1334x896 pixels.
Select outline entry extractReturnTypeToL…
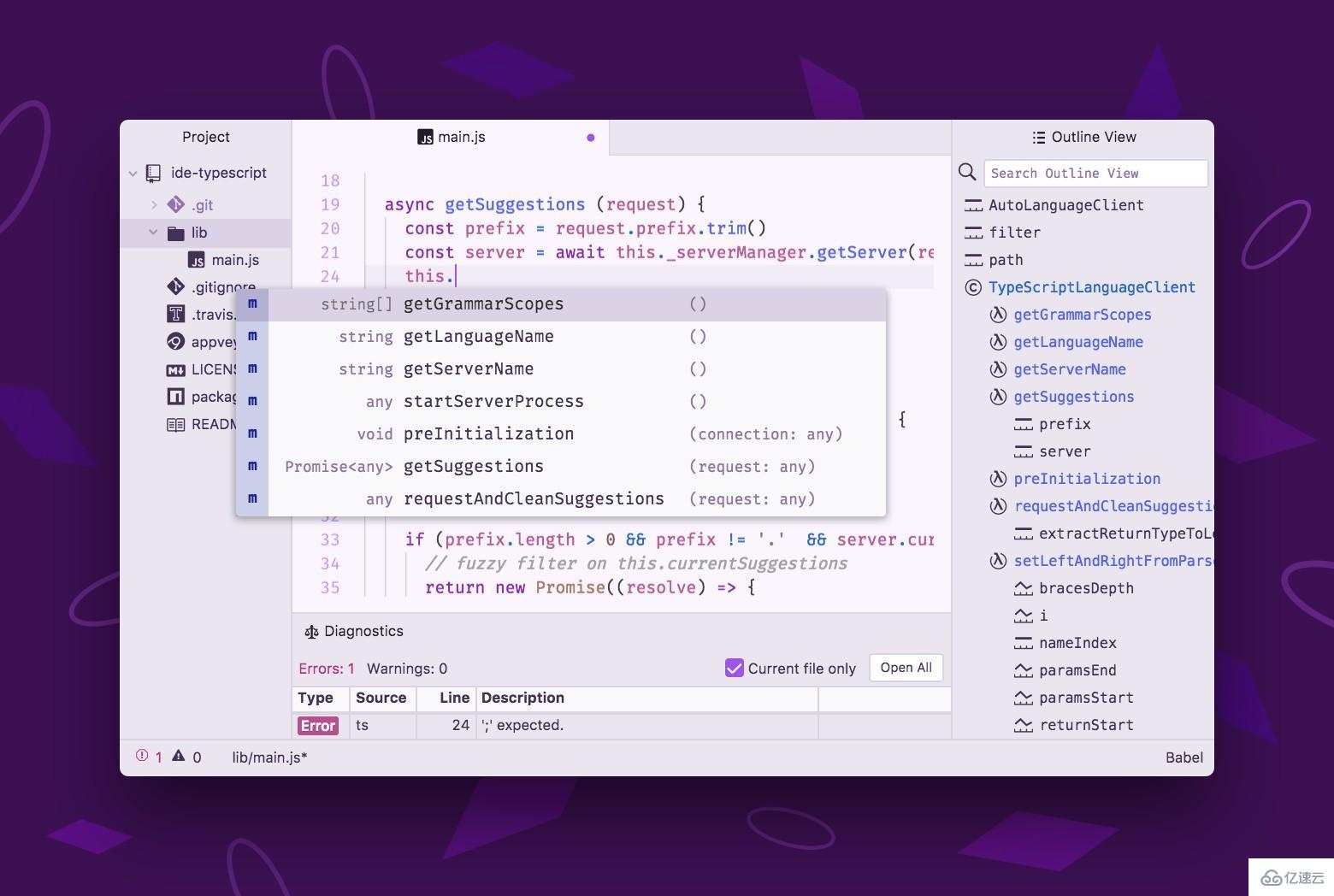(1125, 533)
